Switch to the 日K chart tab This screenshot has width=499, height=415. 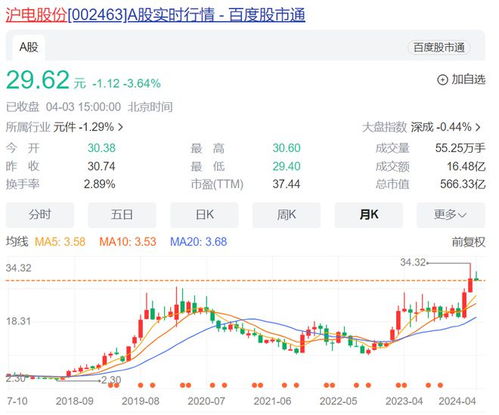click(x=204, y=215)
